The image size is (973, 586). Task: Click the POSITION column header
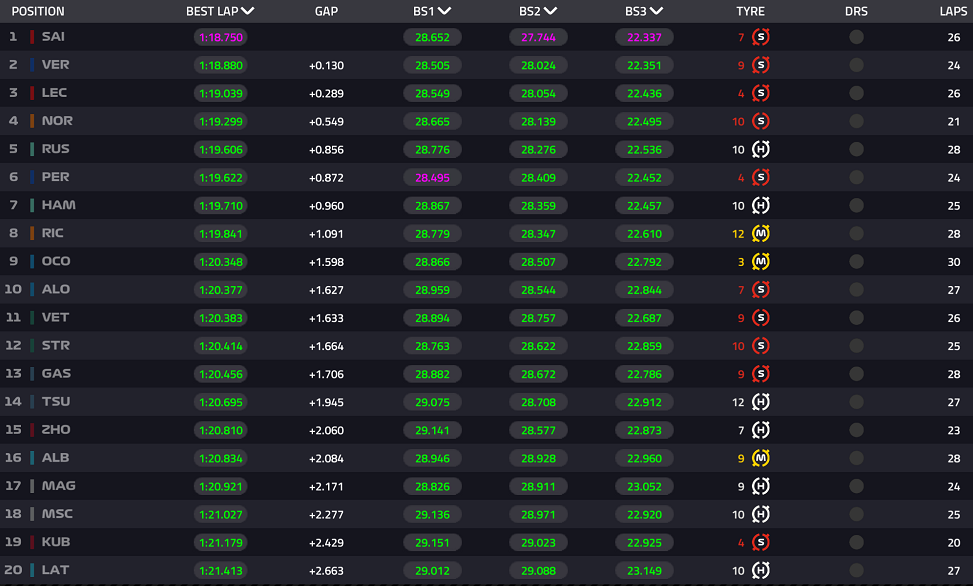tap(38, 11)
